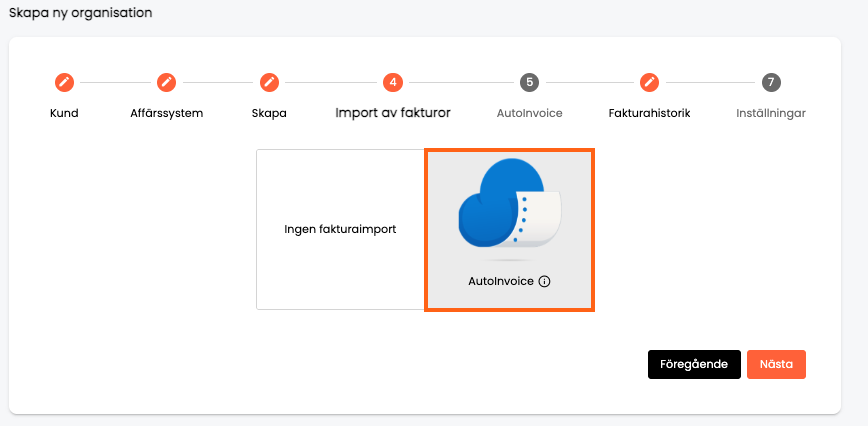This screenshot has height=426, width=868.
Task: Click the Affärssystem step pencil icon
Action: tap(167, 83)
